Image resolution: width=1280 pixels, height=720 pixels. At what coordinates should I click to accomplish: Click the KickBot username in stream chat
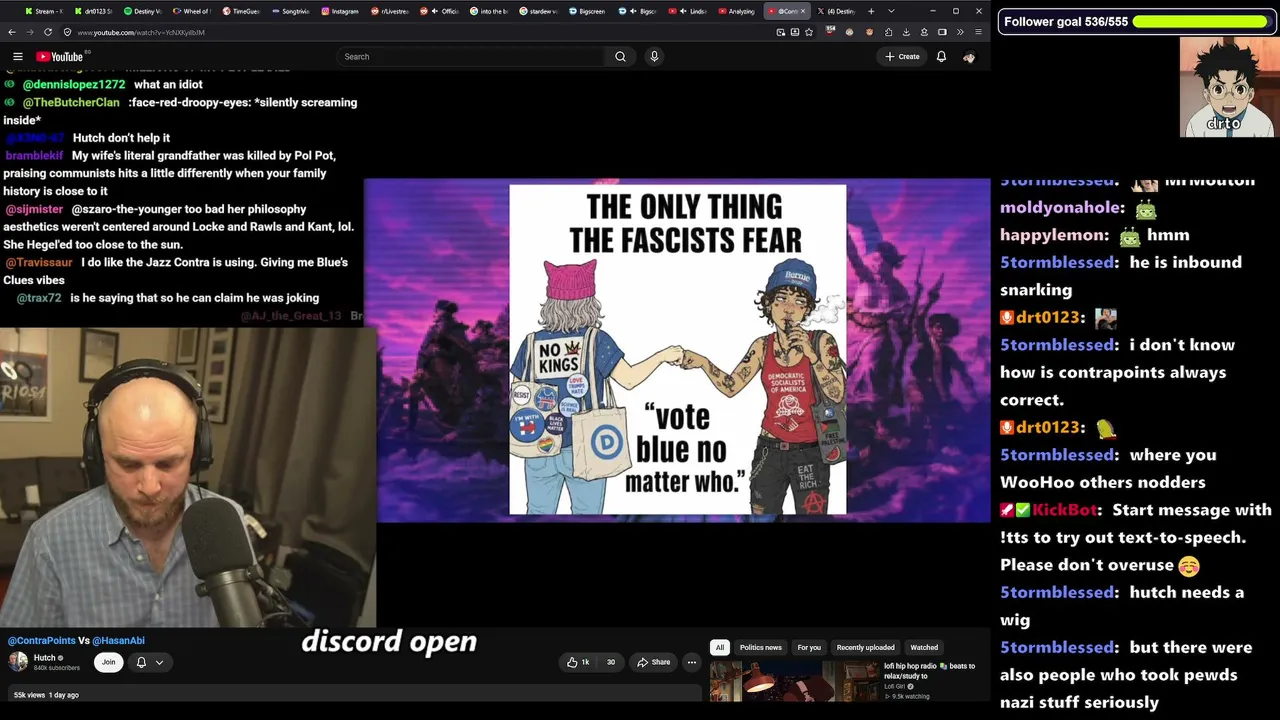(x=1064, y=510)
